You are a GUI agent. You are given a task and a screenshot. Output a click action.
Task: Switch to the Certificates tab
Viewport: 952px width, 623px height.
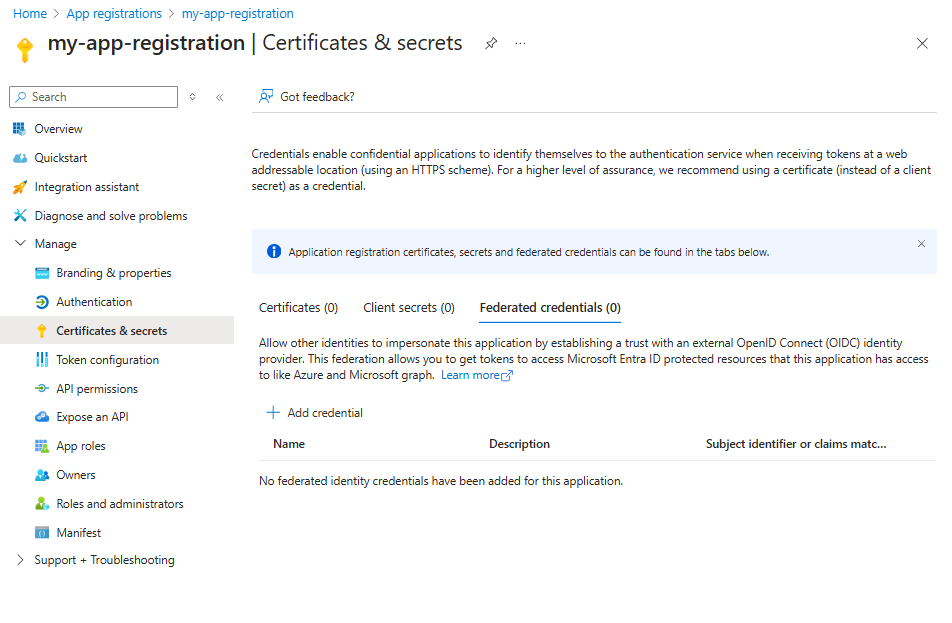click(x=298, y=307)
